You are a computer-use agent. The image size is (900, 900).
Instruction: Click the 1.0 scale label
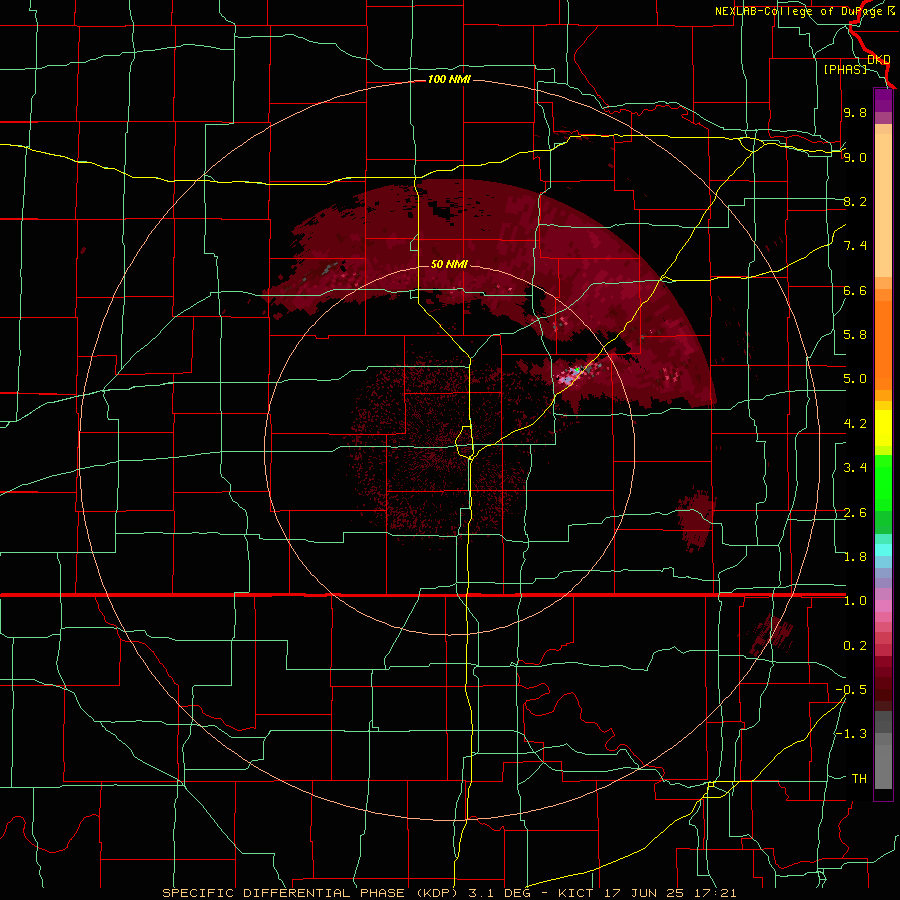pyautogui.click(x=855, y=601)
